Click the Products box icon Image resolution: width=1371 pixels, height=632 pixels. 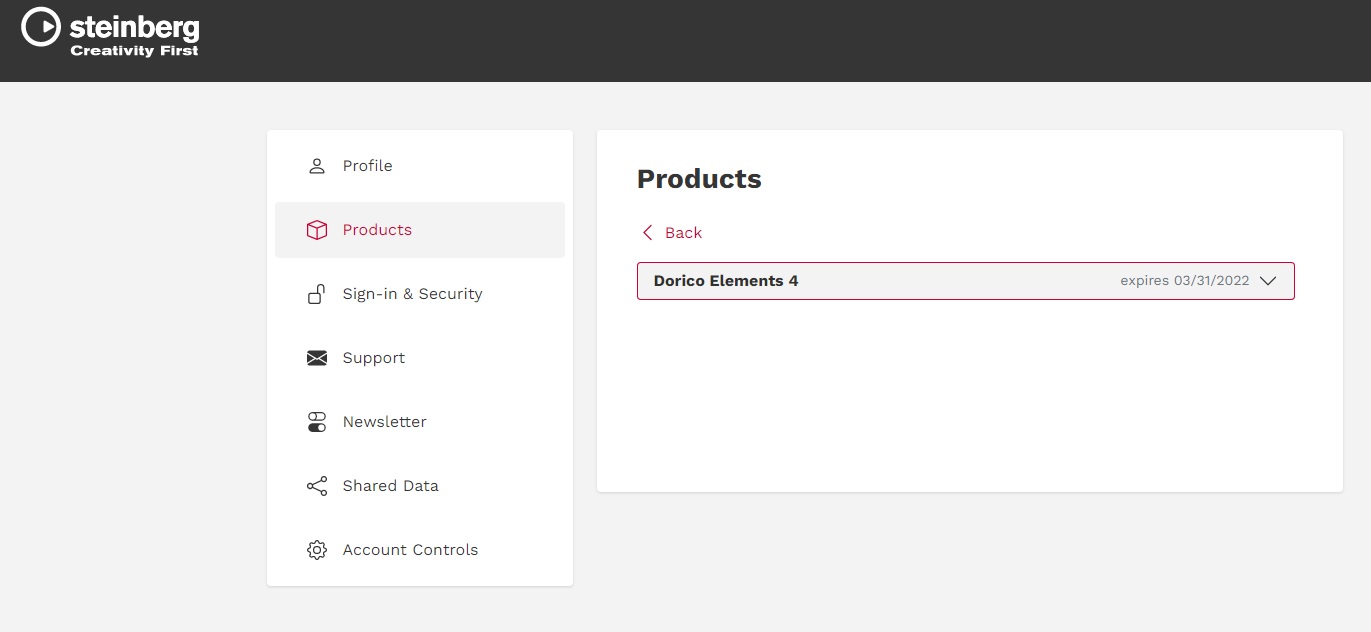317,230
